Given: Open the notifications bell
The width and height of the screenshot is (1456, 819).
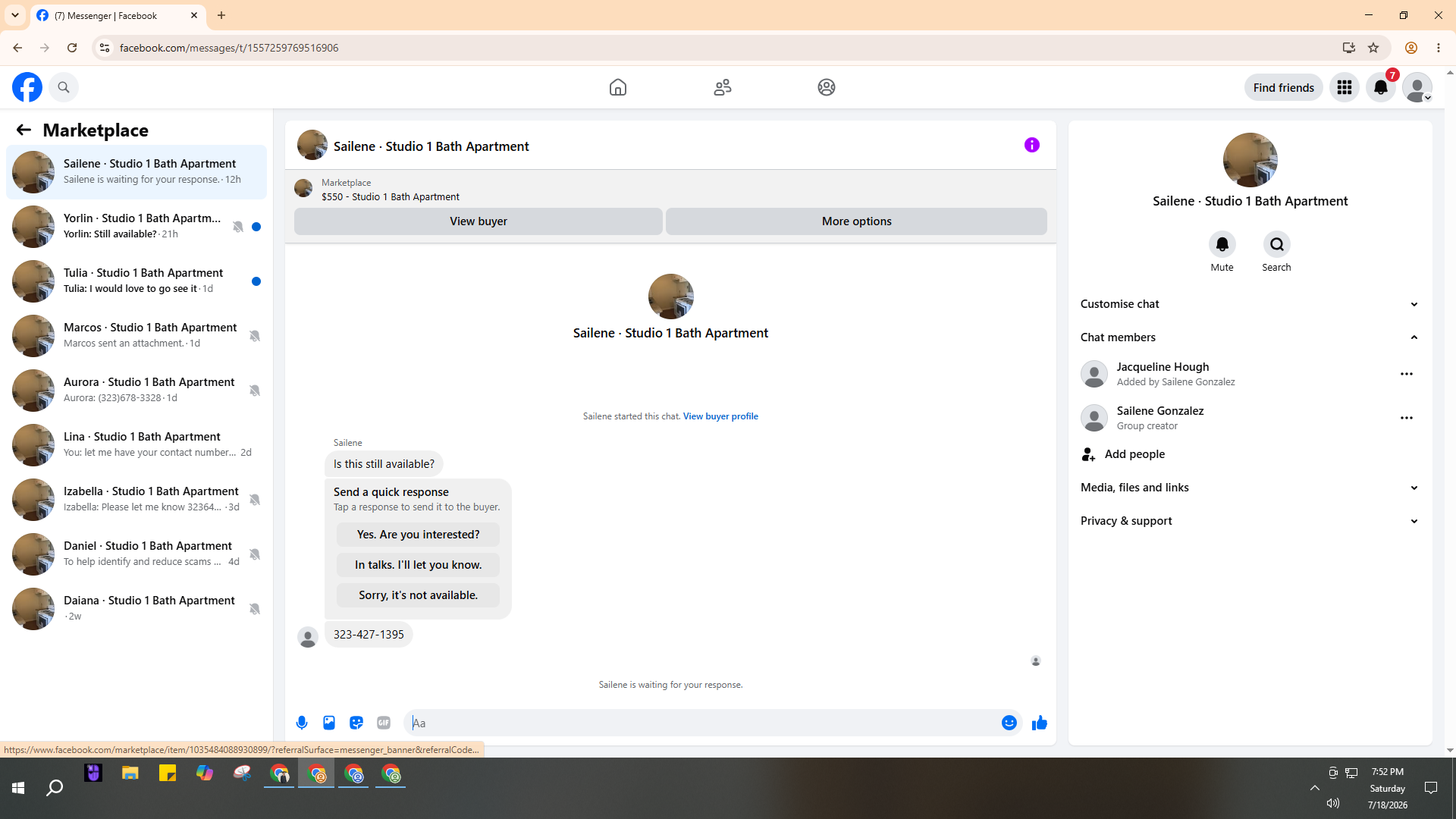Looking at the screenshot, I should 1381,87.
